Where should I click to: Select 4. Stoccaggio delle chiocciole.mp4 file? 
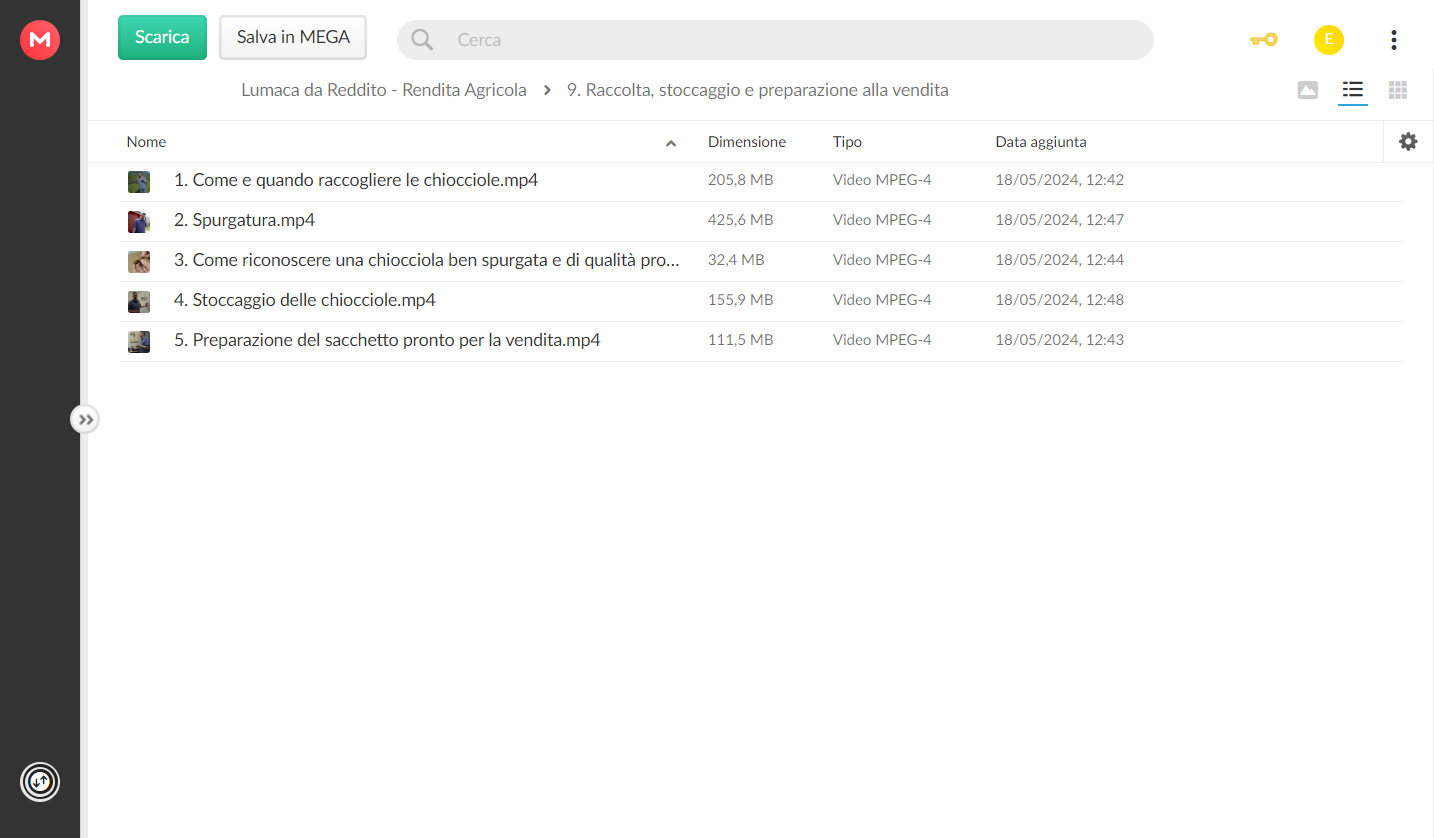pos(760,300)
